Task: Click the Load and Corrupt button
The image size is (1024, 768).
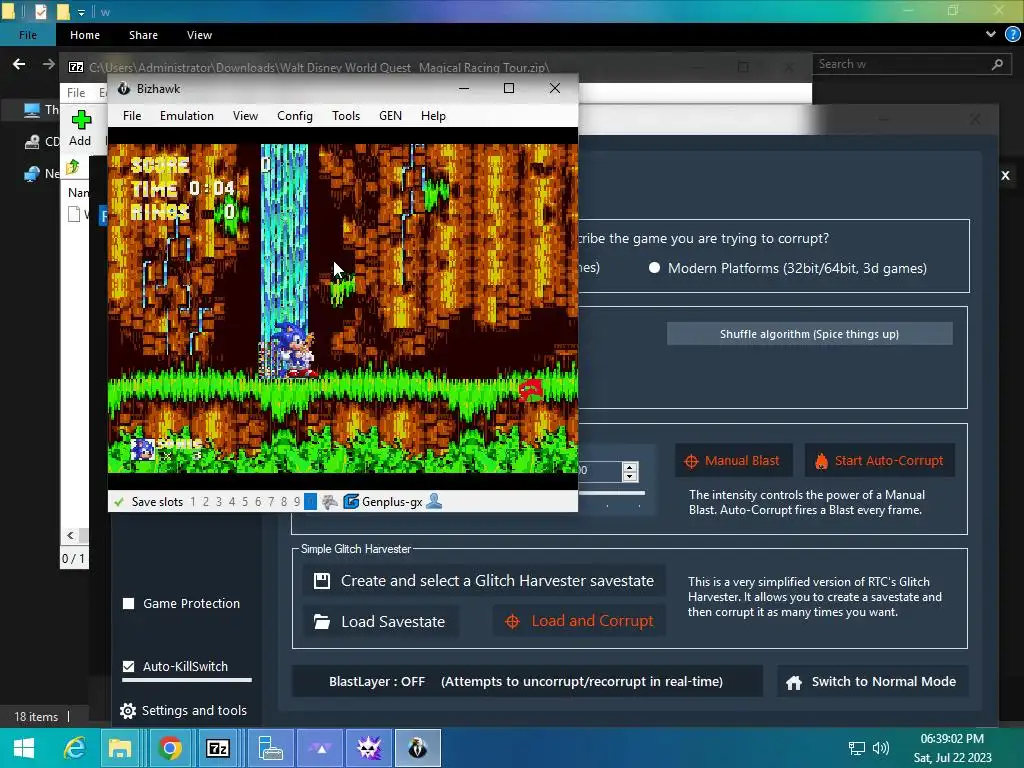Action: point(579,621)
